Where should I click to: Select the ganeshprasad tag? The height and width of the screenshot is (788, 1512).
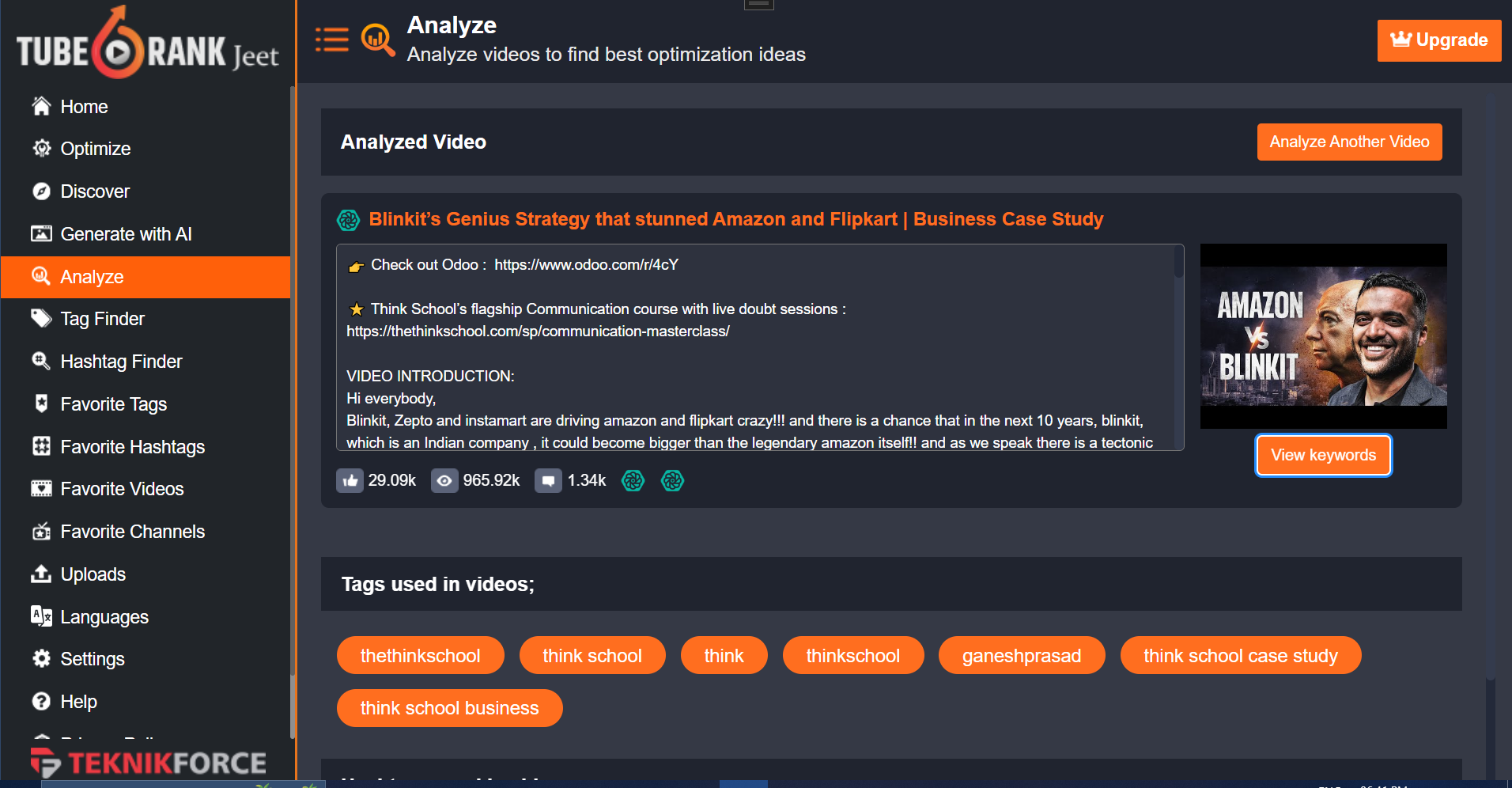pos(1021,655)
